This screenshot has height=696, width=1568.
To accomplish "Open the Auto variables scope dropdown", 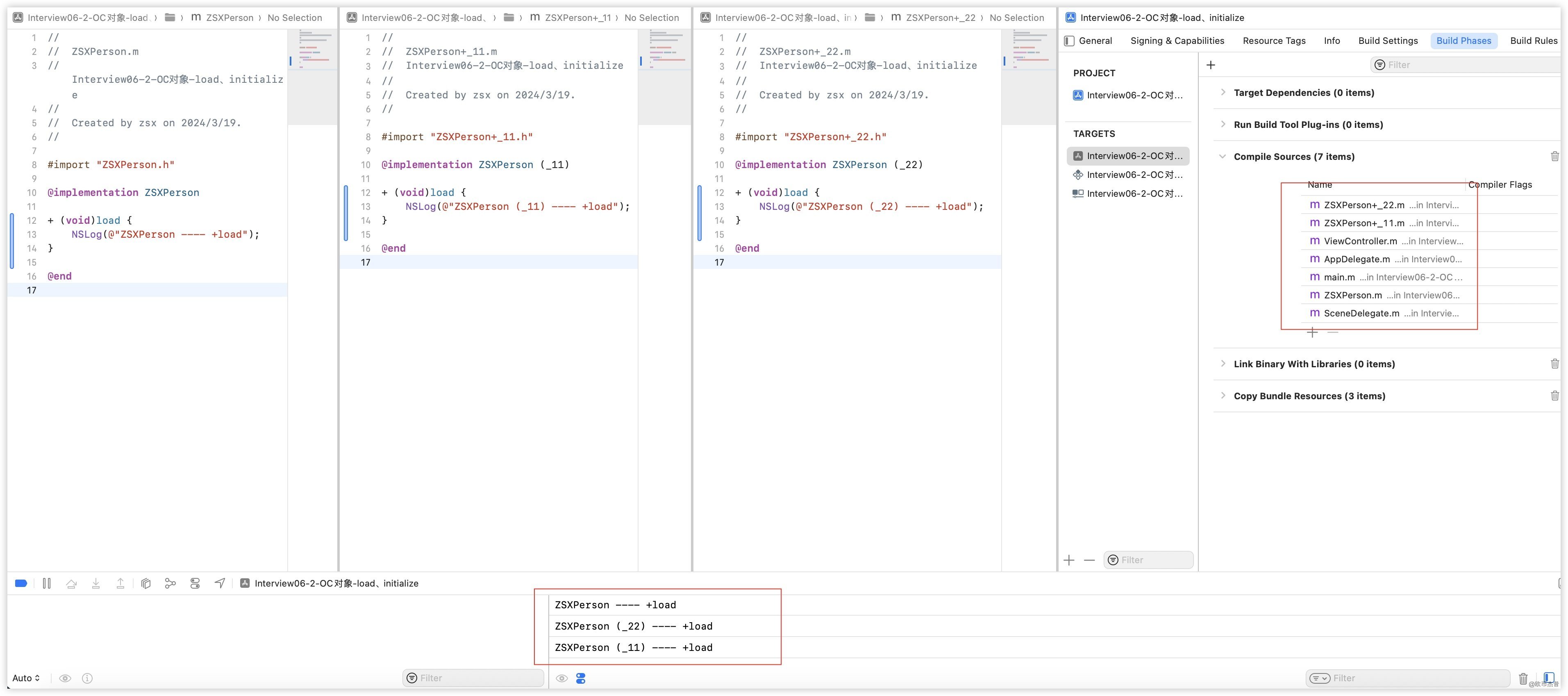I will 26,678.
